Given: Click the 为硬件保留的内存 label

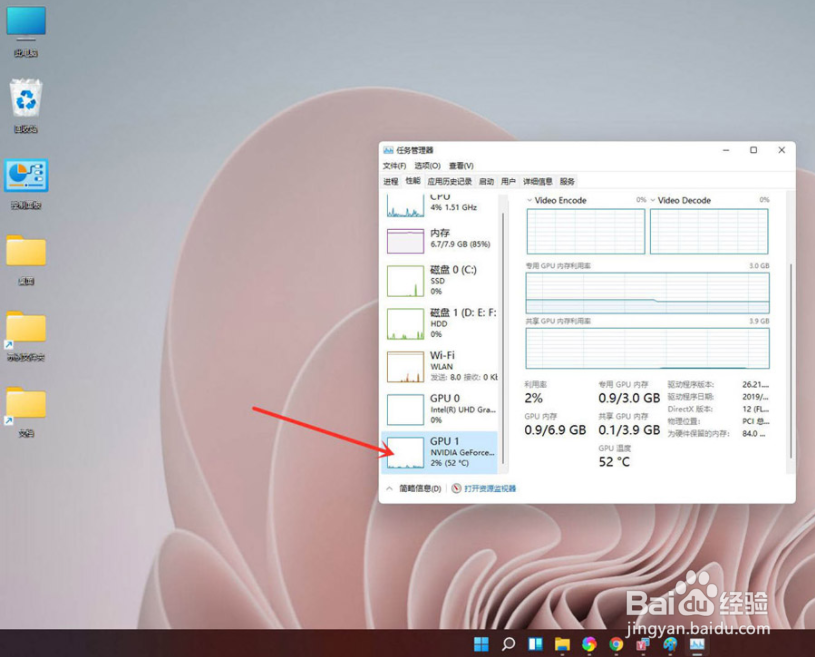Looking at the screenshot, I should (699, 433).
